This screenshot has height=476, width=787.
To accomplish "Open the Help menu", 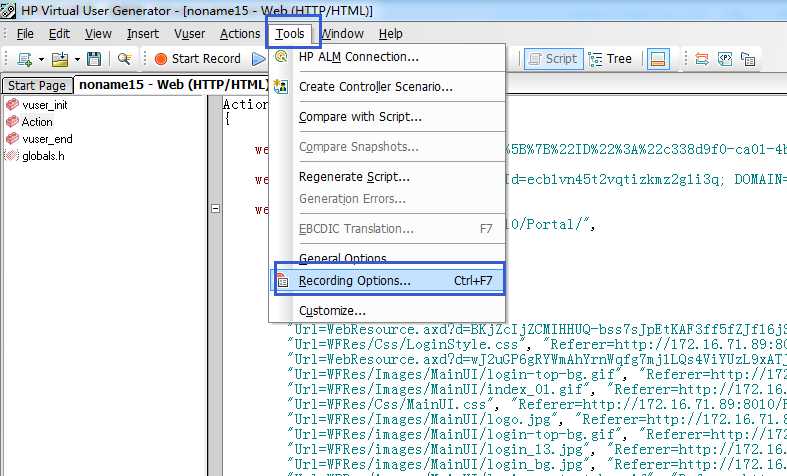I will pos(390,34).
